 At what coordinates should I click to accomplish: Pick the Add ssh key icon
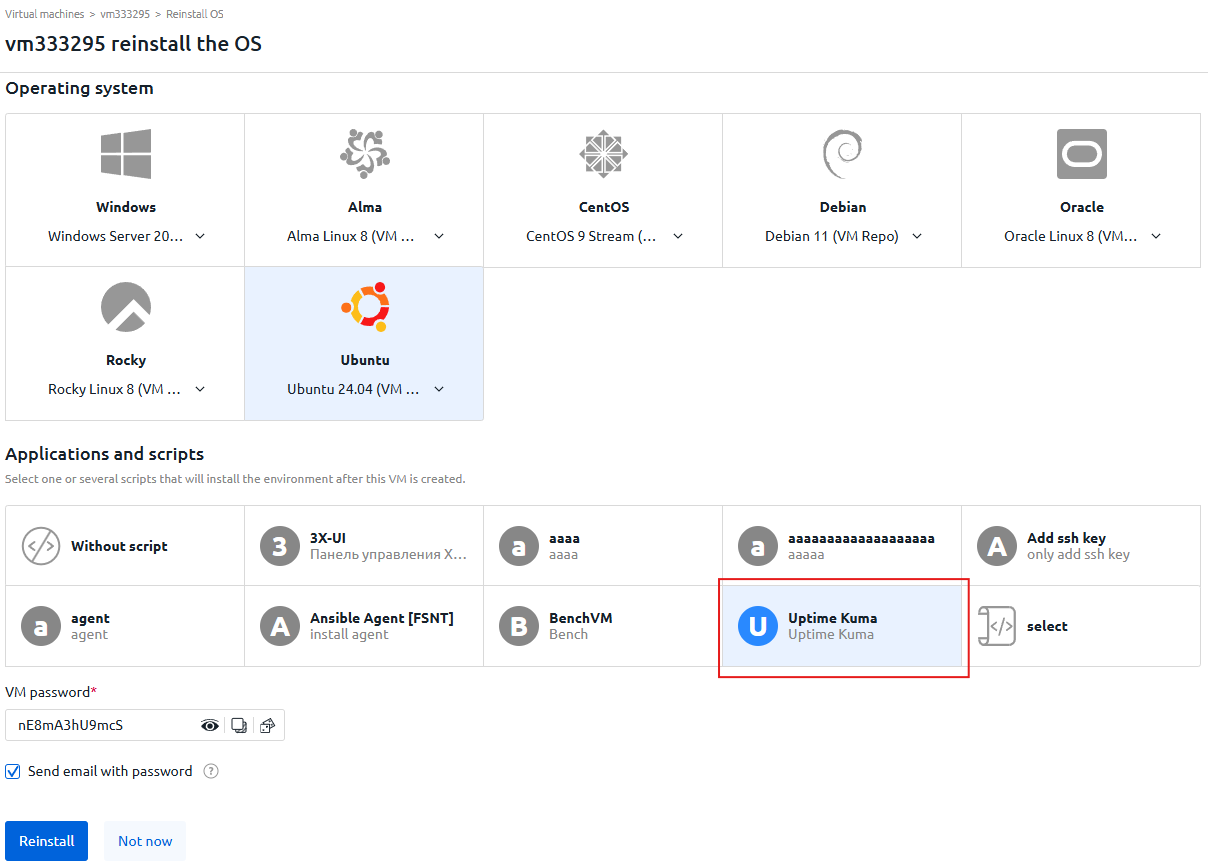pos(997,546)
